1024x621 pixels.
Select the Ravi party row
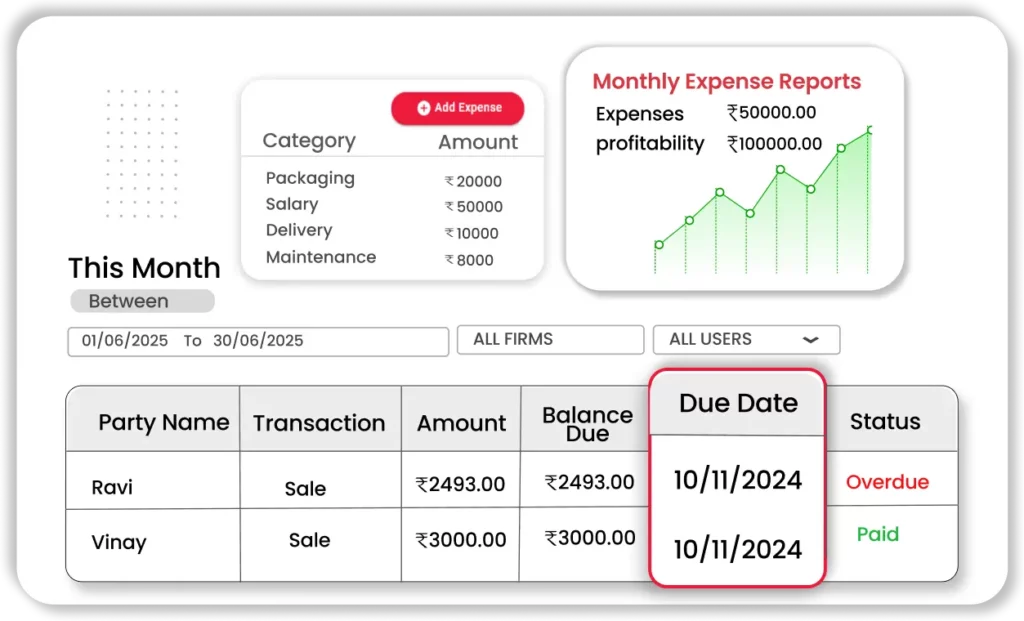(x=112, y=488)
